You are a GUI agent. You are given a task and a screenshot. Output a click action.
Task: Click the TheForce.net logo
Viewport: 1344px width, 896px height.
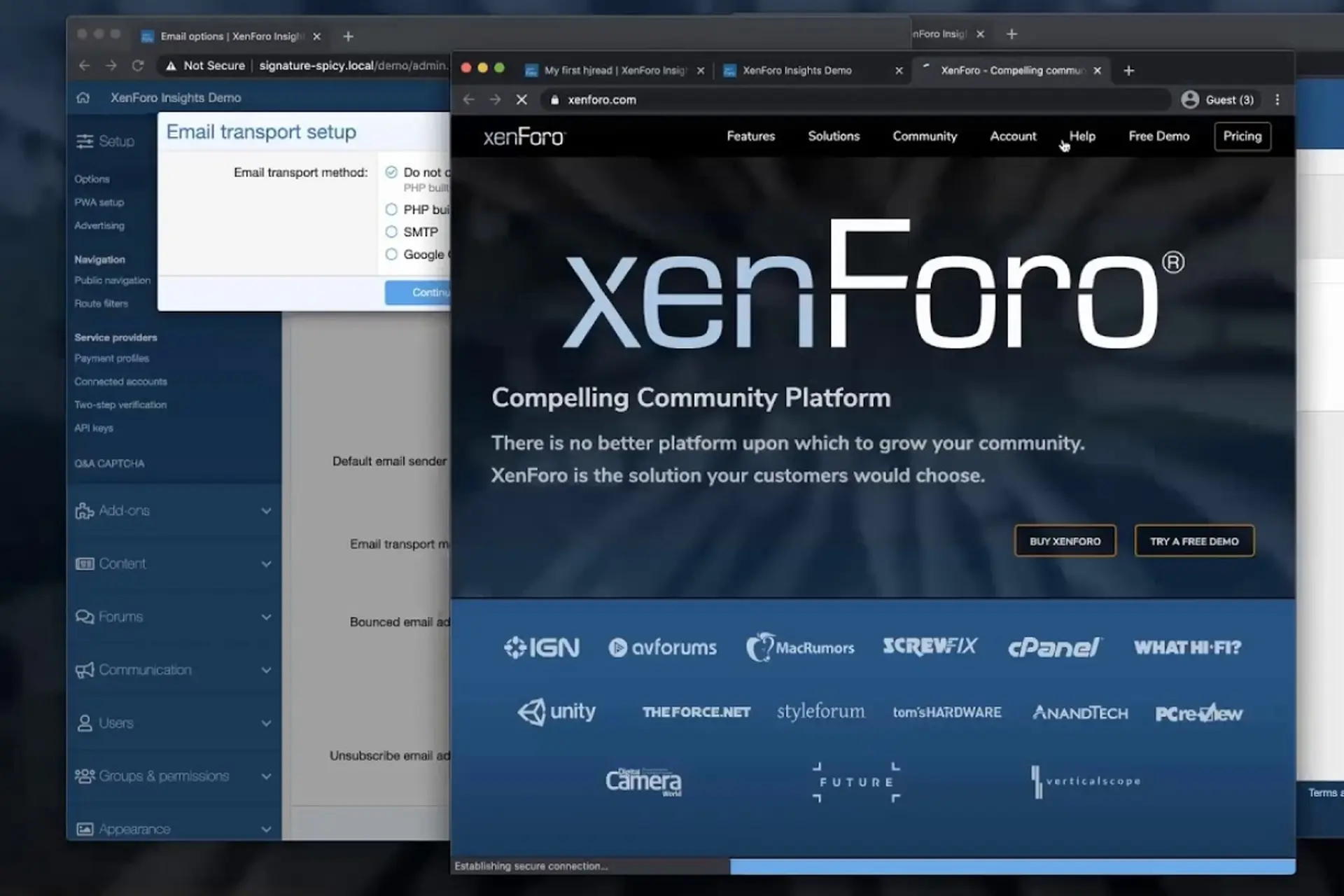point(696,713)
